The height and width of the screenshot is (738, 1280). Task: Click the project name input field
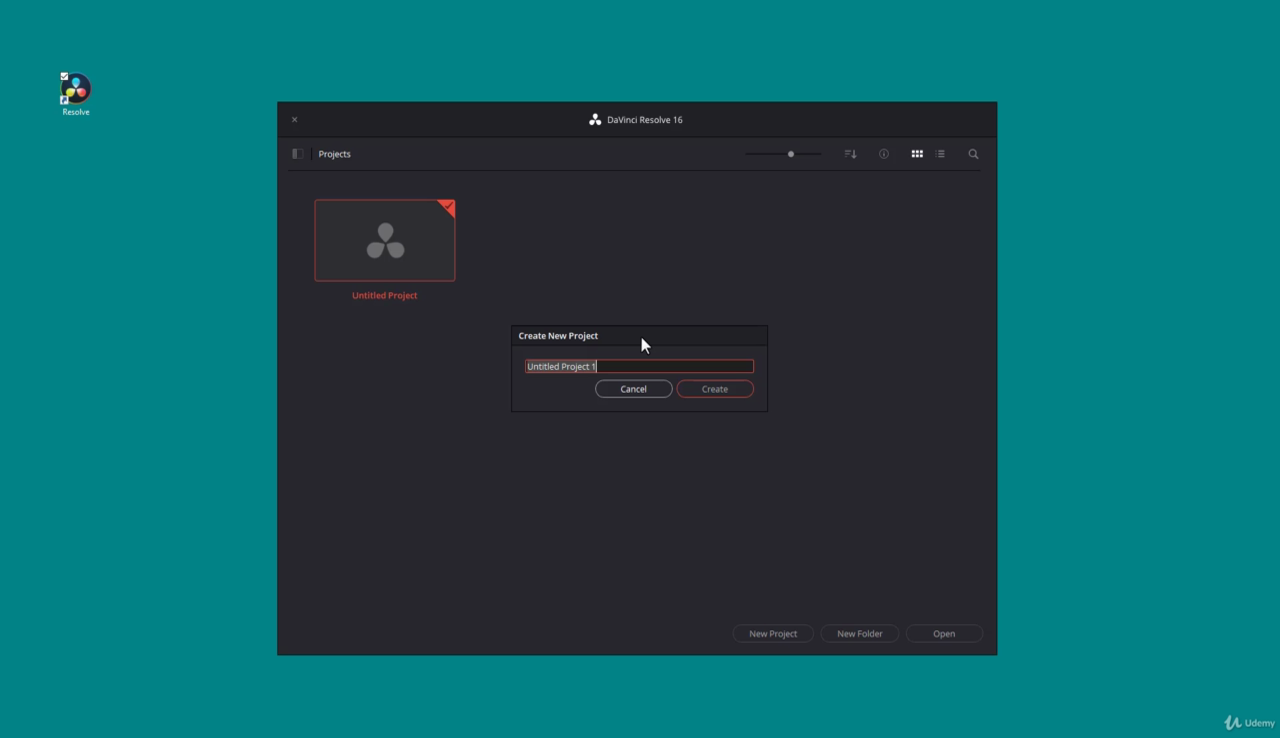639,366
